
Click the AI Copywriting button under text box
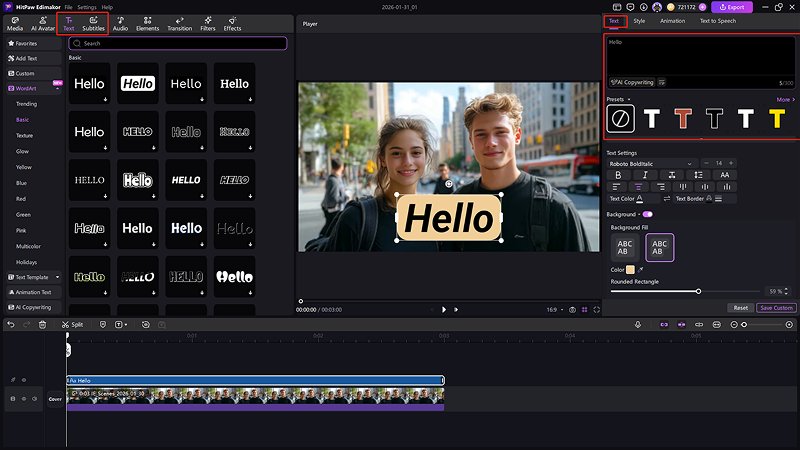[x=632, y=82]
